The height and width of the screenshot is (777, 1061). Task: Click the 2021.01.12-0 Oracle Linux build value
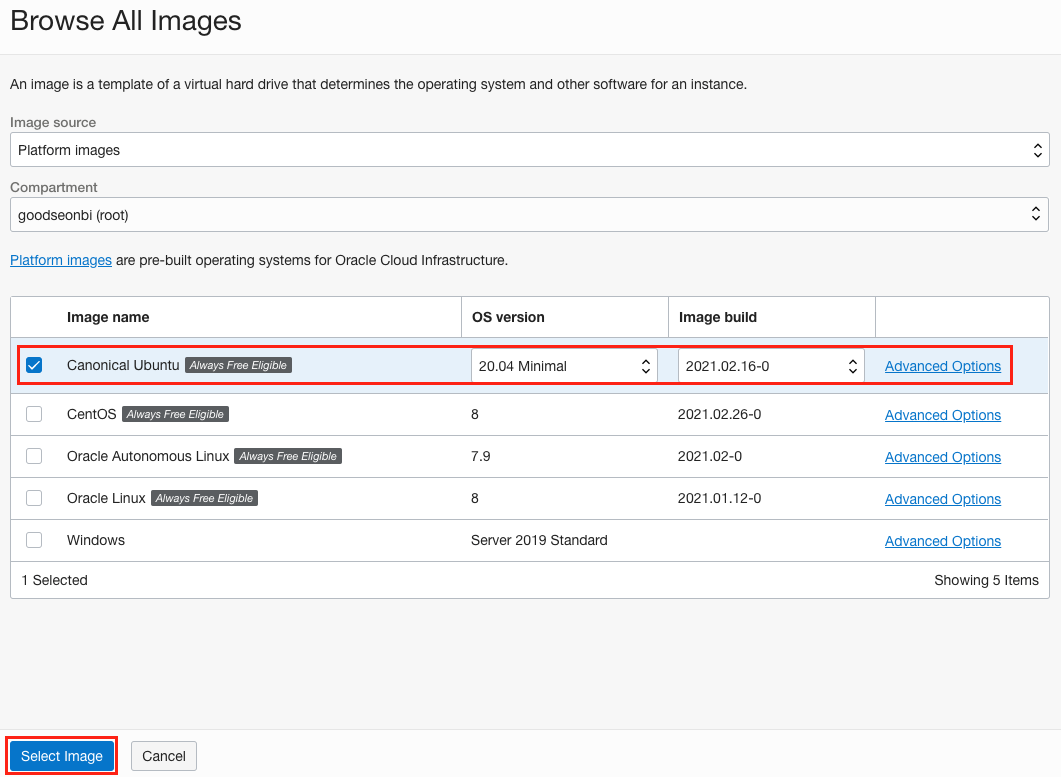[x=719, y=498]
